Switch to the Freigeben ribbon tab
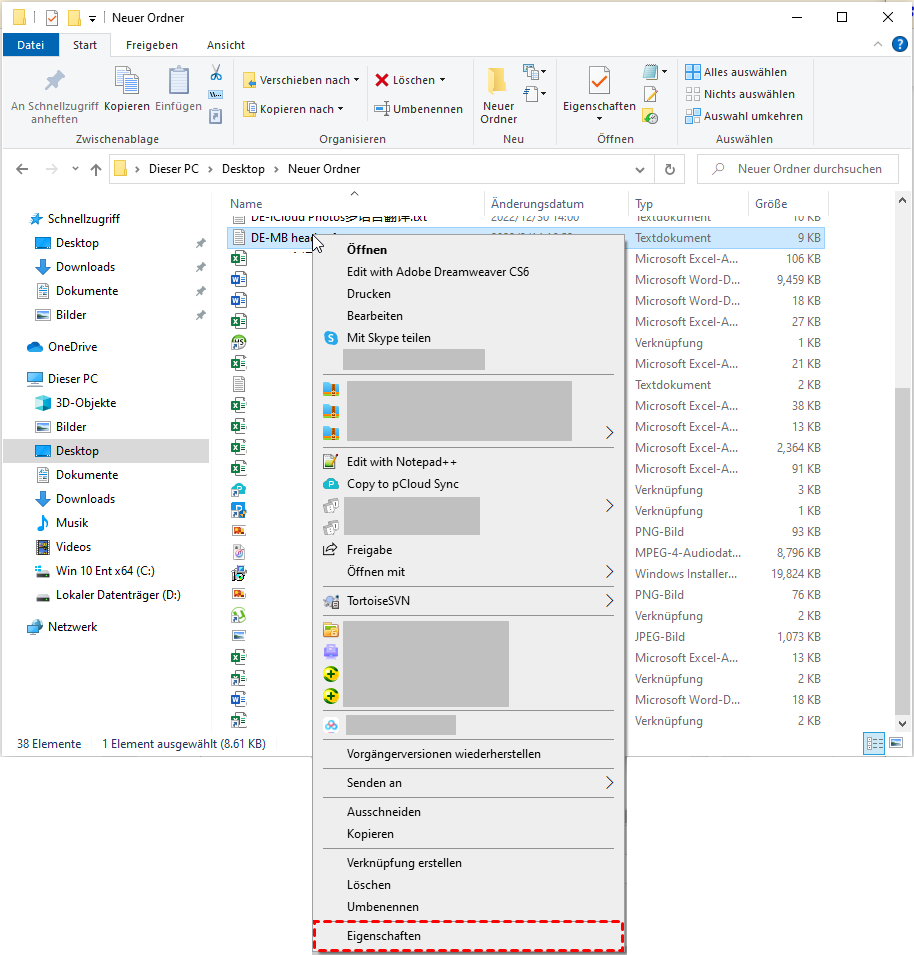 pos(152,44)
